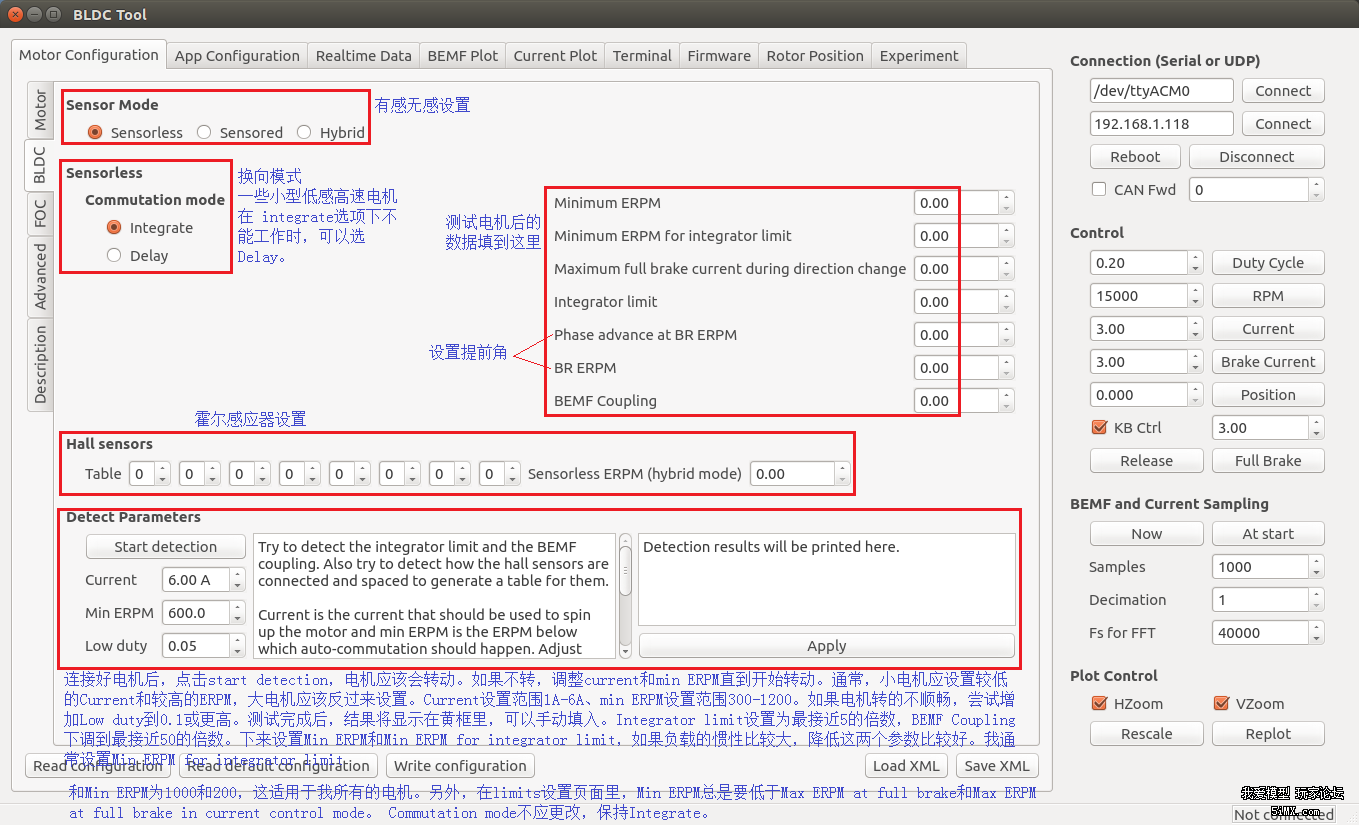This screenshot has height=825, width=1359.
Task: Switch to the Realtime Data tab
Action: click(362, 56)
